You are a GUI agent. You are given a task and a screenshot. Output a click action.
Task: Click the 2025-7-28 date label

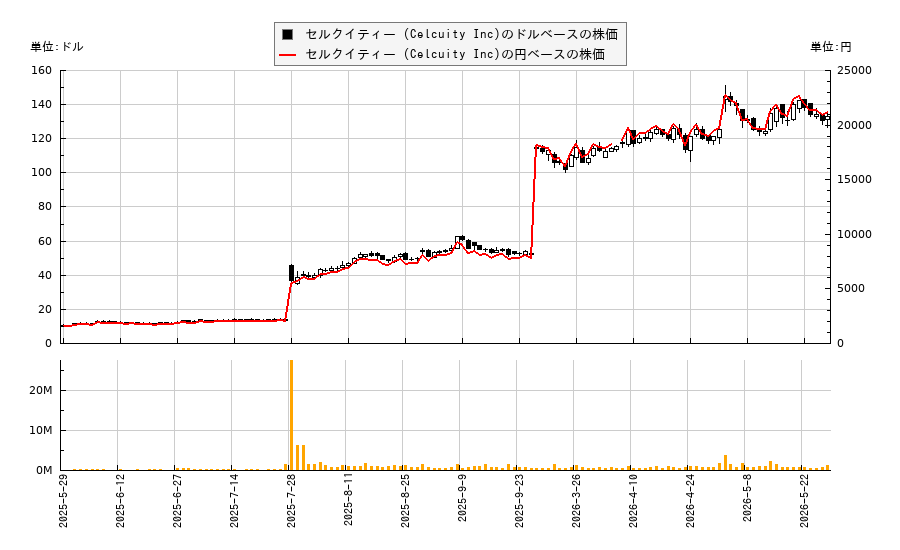coord(291,501)
